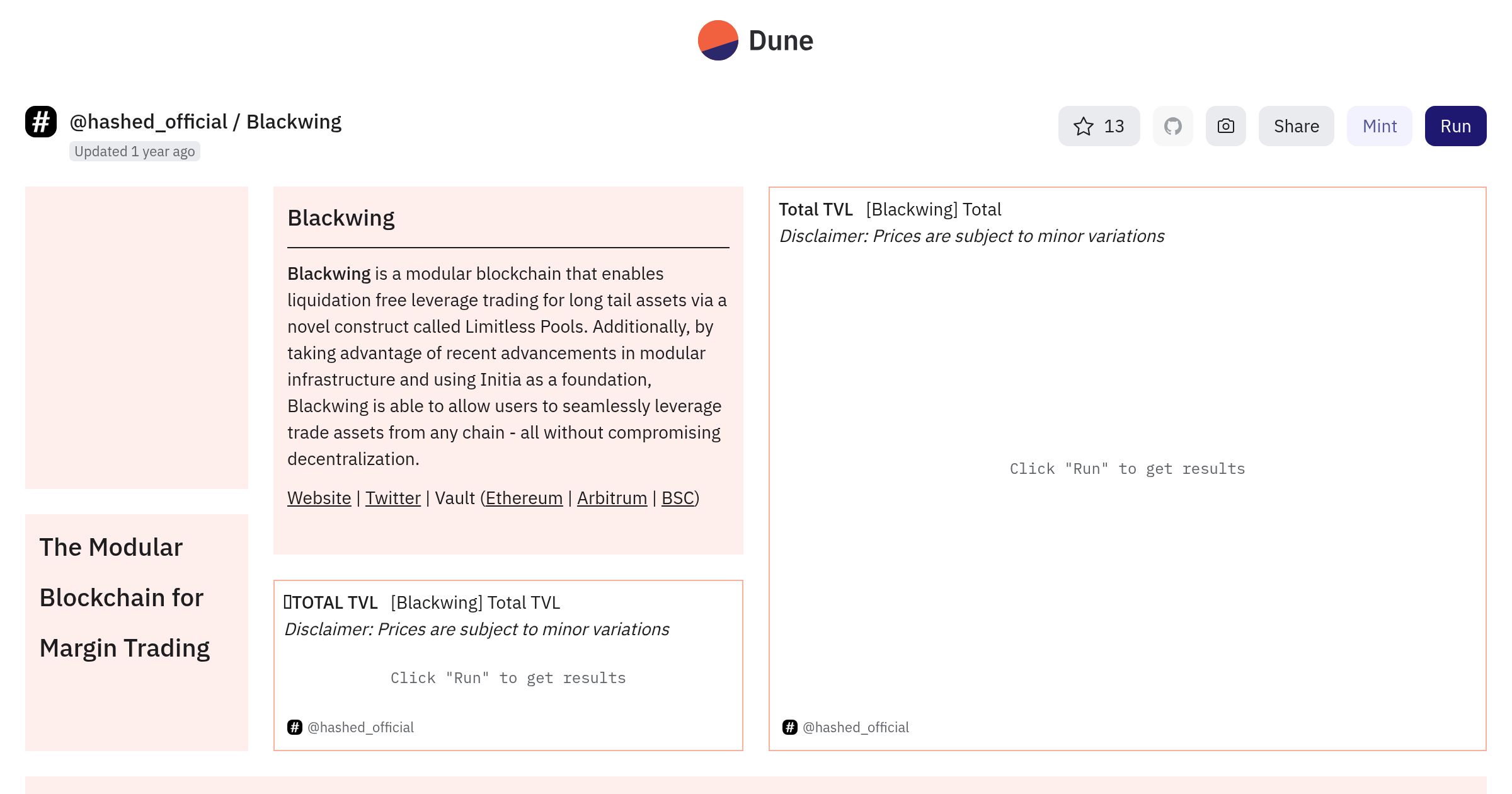Open the Website link

point(319,498)
